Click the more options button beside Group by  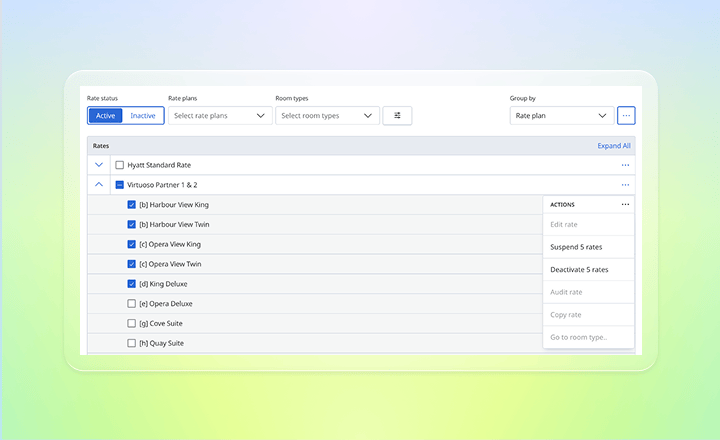coord(626,116)
